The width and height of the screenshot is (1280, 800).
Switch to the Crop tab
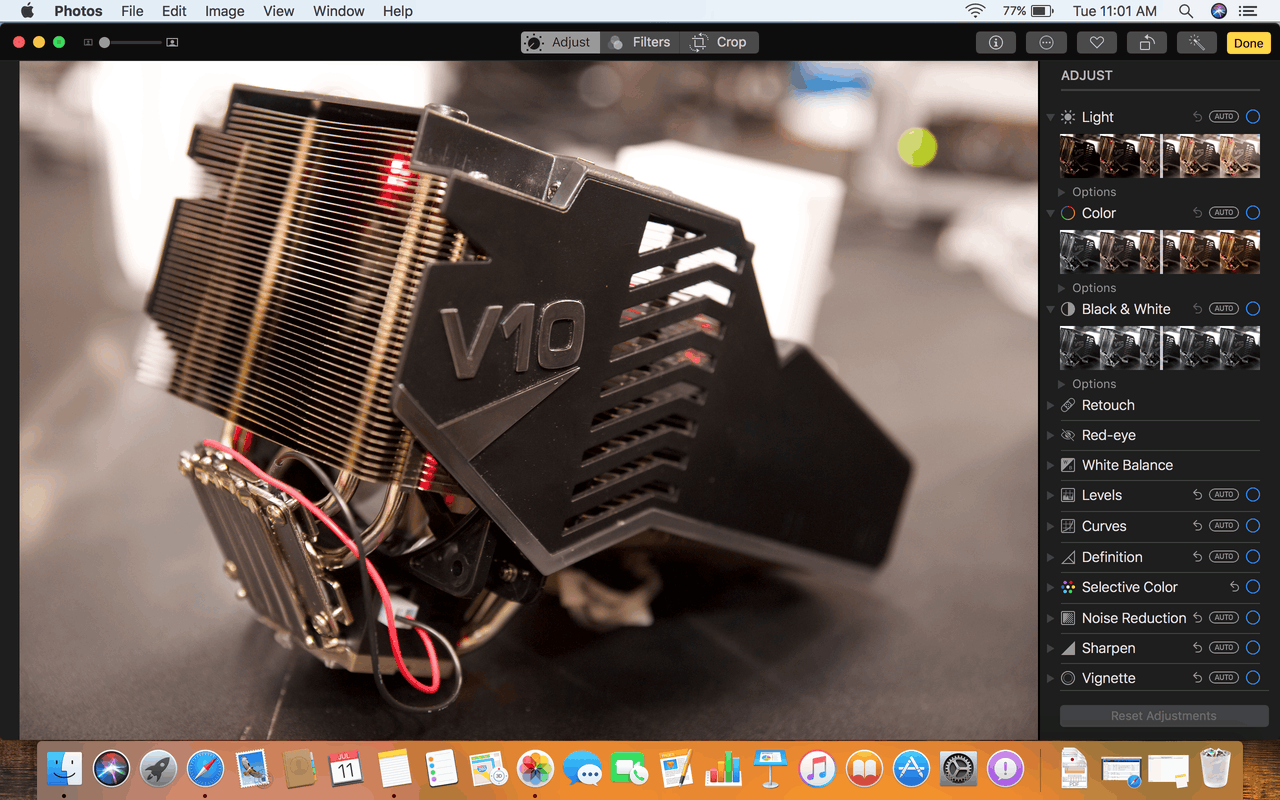[720, 42]
